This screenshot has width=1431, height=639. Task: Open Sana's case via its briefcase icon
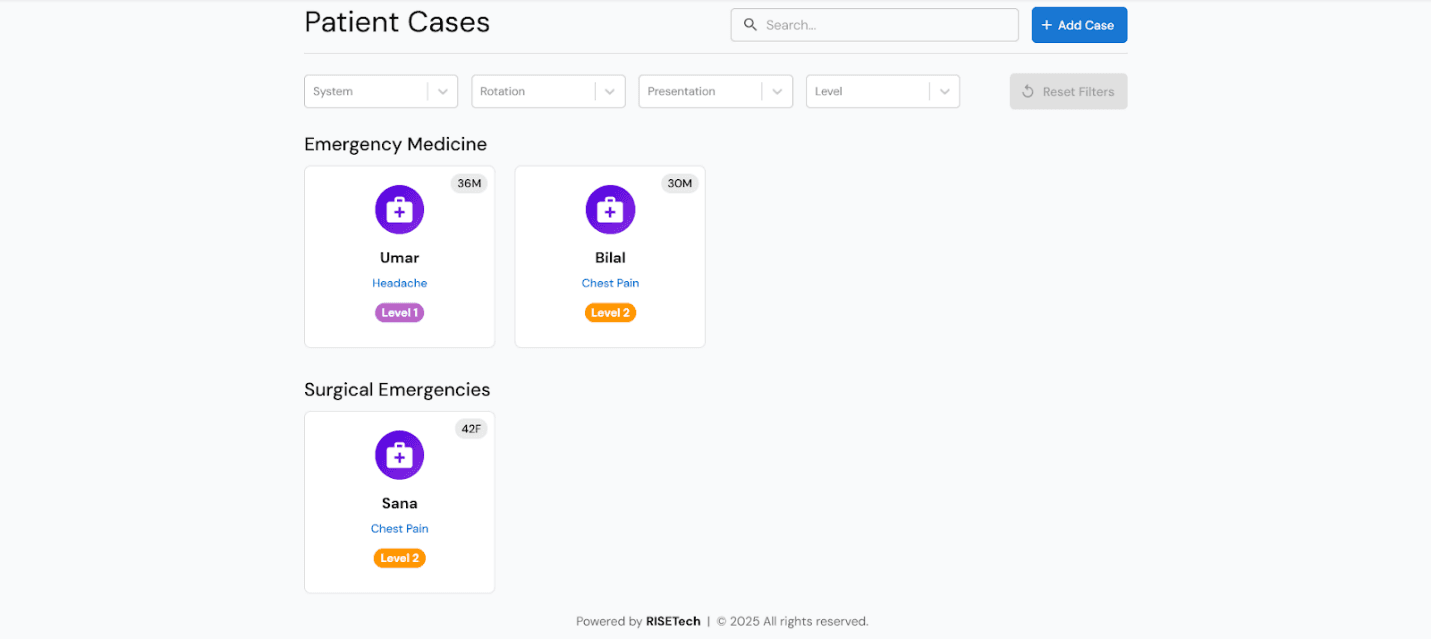pos(399,454)
